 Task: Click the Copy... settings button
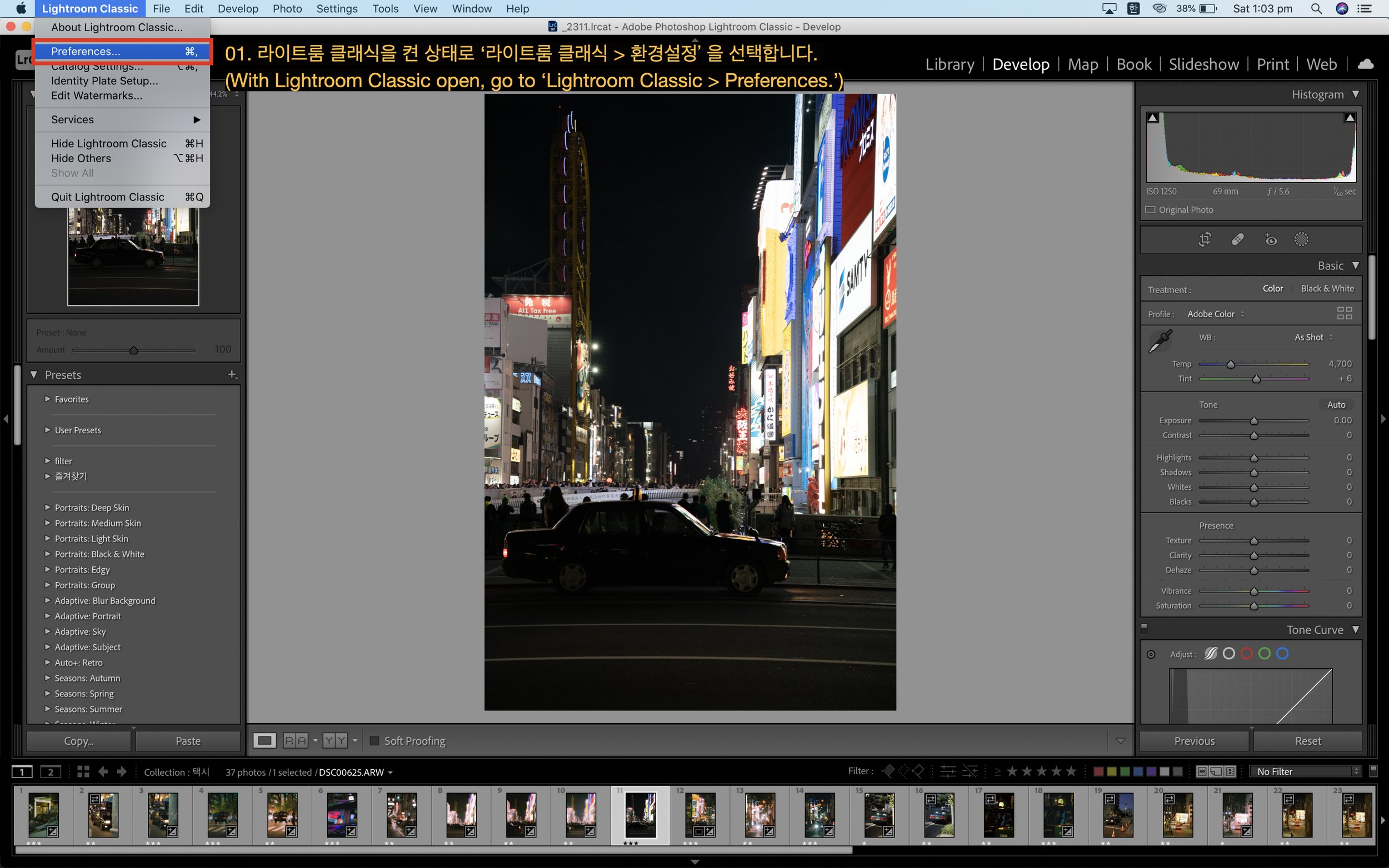tap(79, 741)
